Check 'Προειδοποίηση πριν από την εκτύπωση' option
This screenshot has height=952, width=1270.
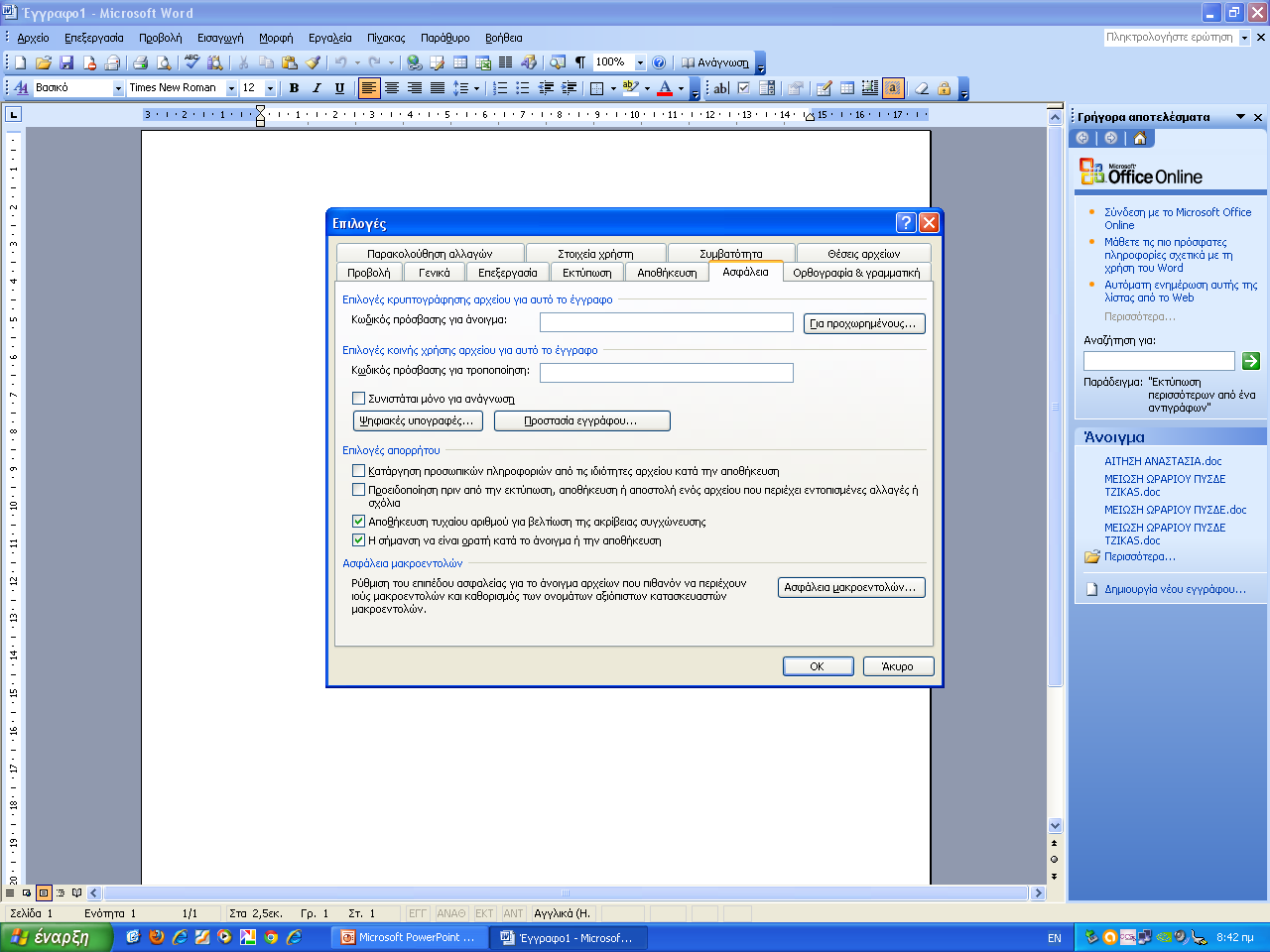pos(359,490)
